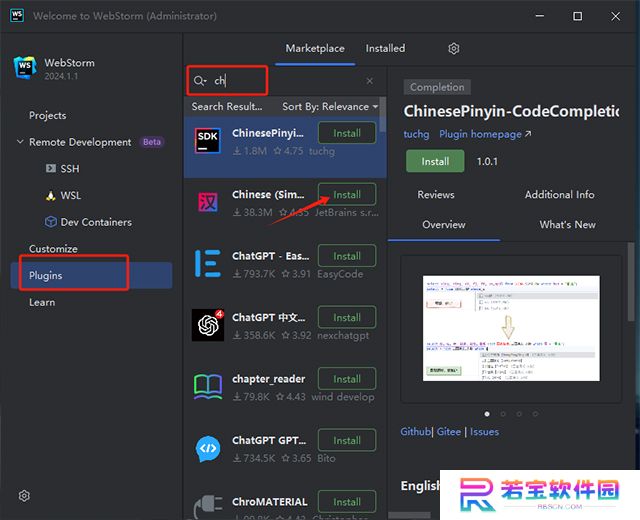Install the ChinesePinyin plugin from list
640x520 pixels.
pyautogui.click(x=347, y=133)
